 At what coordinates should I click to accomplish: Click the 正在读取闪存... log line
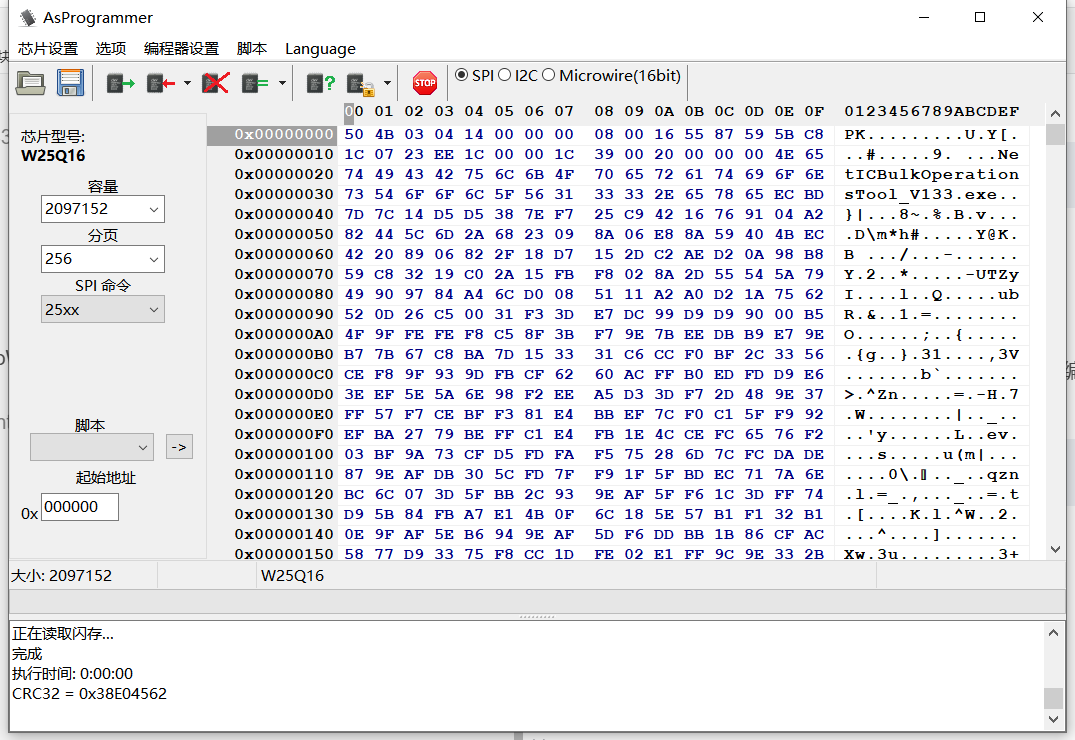63,634
